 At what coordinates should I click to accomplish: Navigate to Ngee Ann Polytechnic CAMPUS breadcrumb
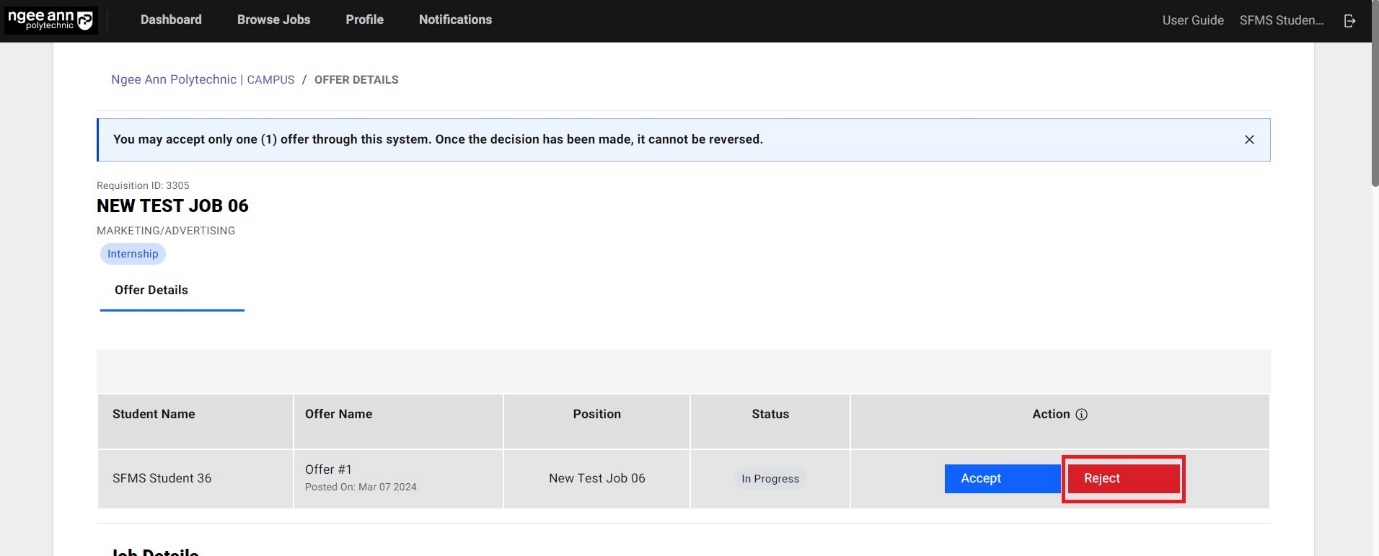click(x=203, y=80)
